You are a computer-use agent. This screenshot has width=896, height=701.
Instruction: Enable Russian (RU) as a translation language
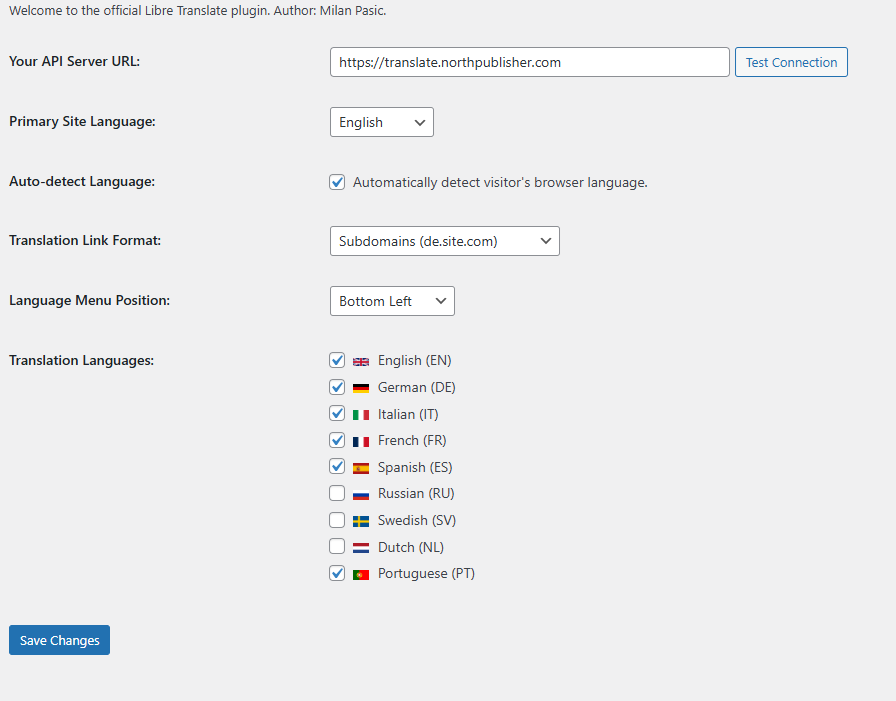337,493
